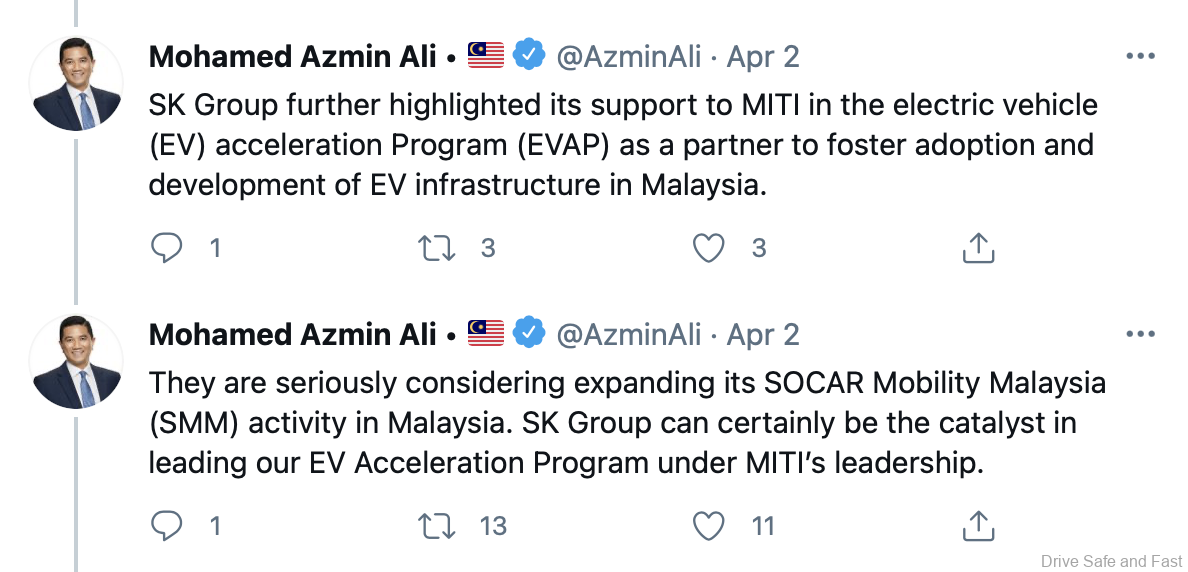This screenshot has height=572, width=1188.
Task: Click @AzminAli handle in second tweet
Action: click(628, 334)
